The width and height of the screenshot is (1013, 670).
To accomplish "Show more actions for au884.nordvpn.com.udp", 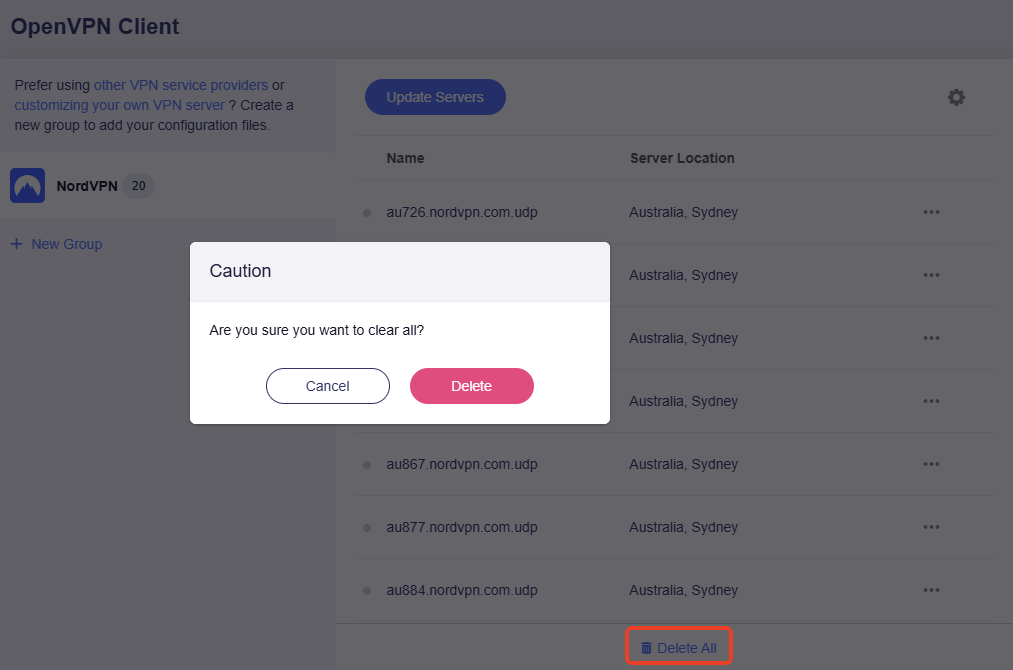I will [x=931, y=590].
